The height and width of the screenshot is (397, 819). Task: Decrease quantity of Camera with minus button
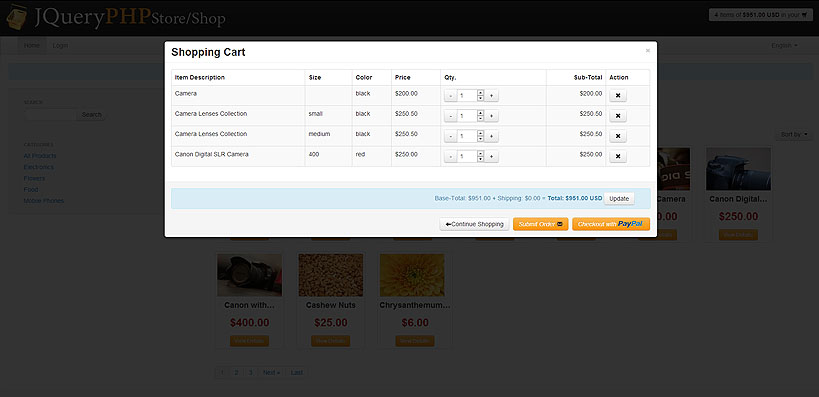click(x=451, y=96)
